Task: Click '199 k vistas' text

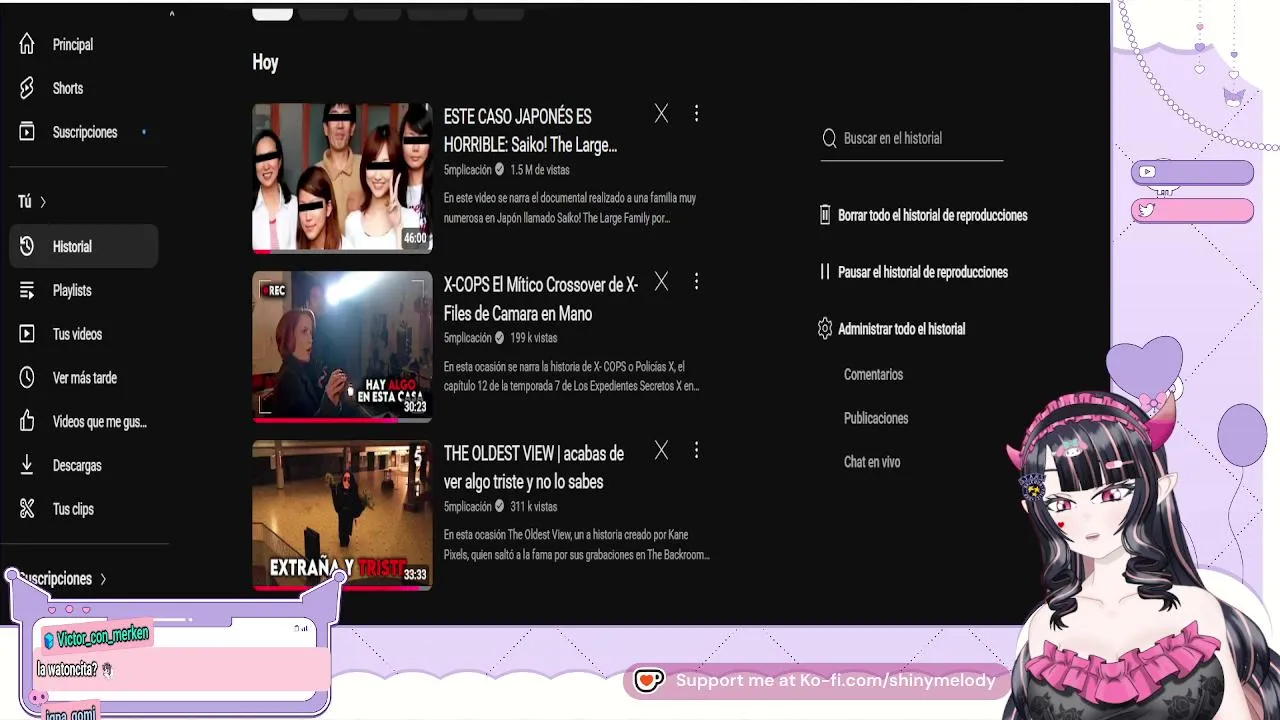Action: pos(534,338)
